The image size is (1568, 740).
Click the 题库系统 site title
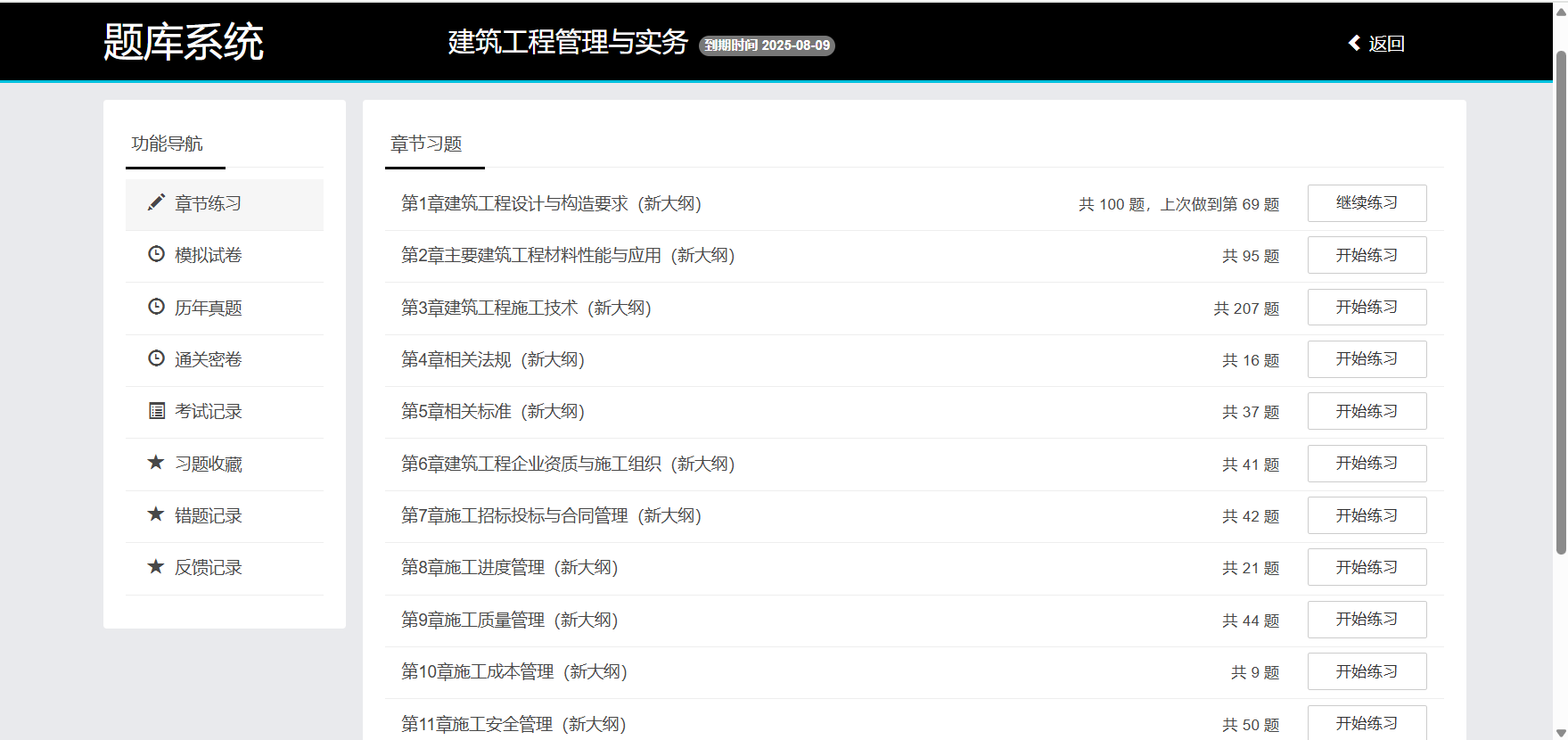click(x=184, y=42)
